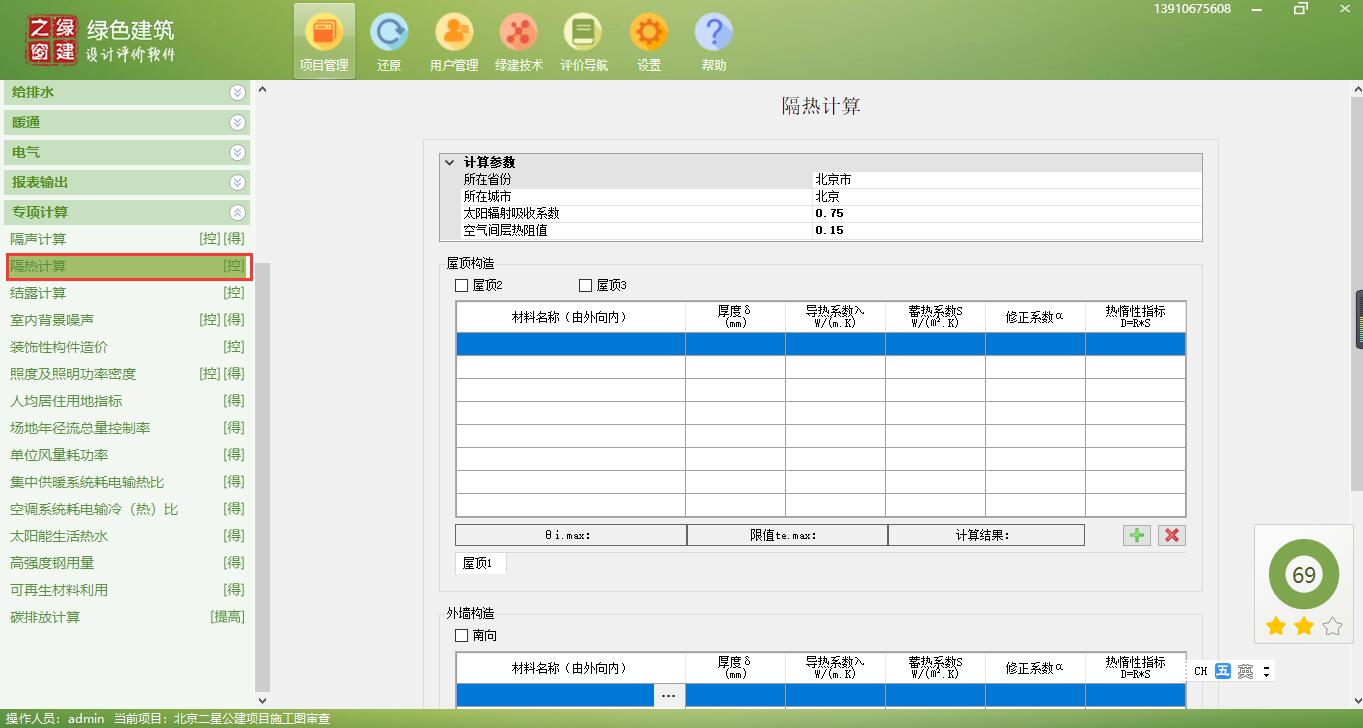The image size is (1363, 728).
Task: Click 材料名称 header in roof table
Action: pyautogui.click(x=570, y=317)
